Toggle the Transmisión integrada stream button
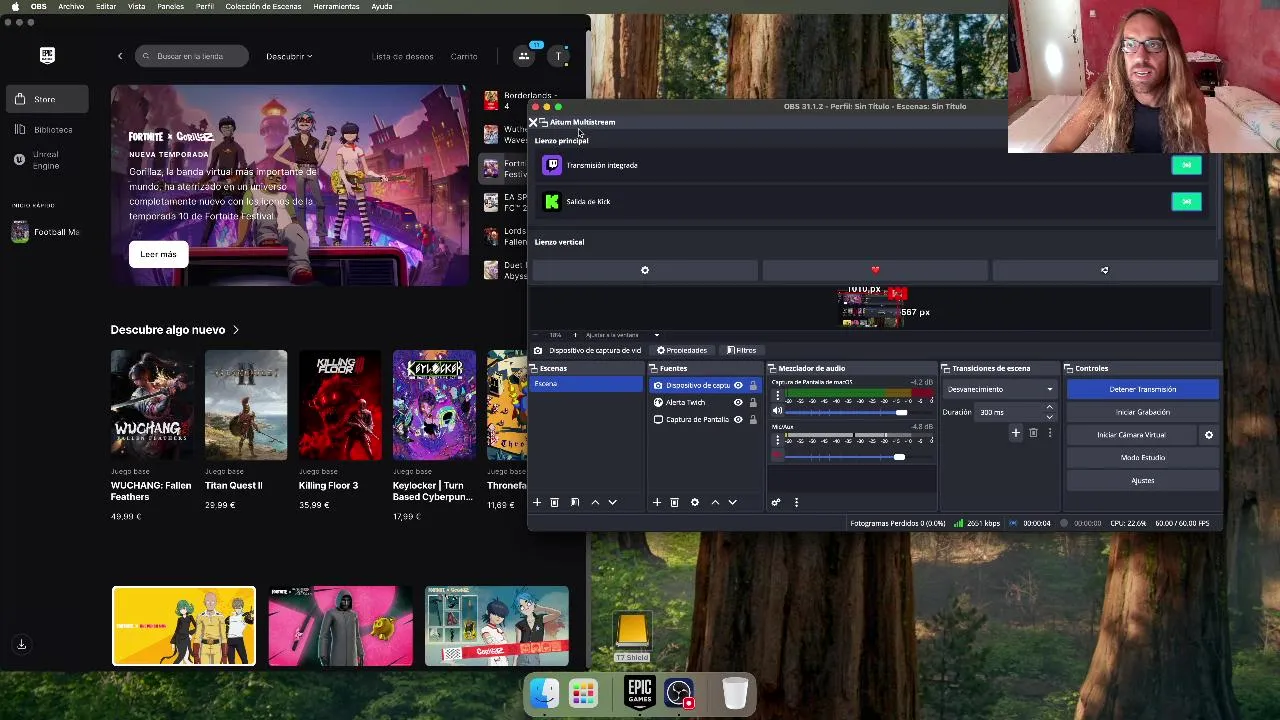The height and width of the screenshot is (720, 1280). click(1186, 165)
